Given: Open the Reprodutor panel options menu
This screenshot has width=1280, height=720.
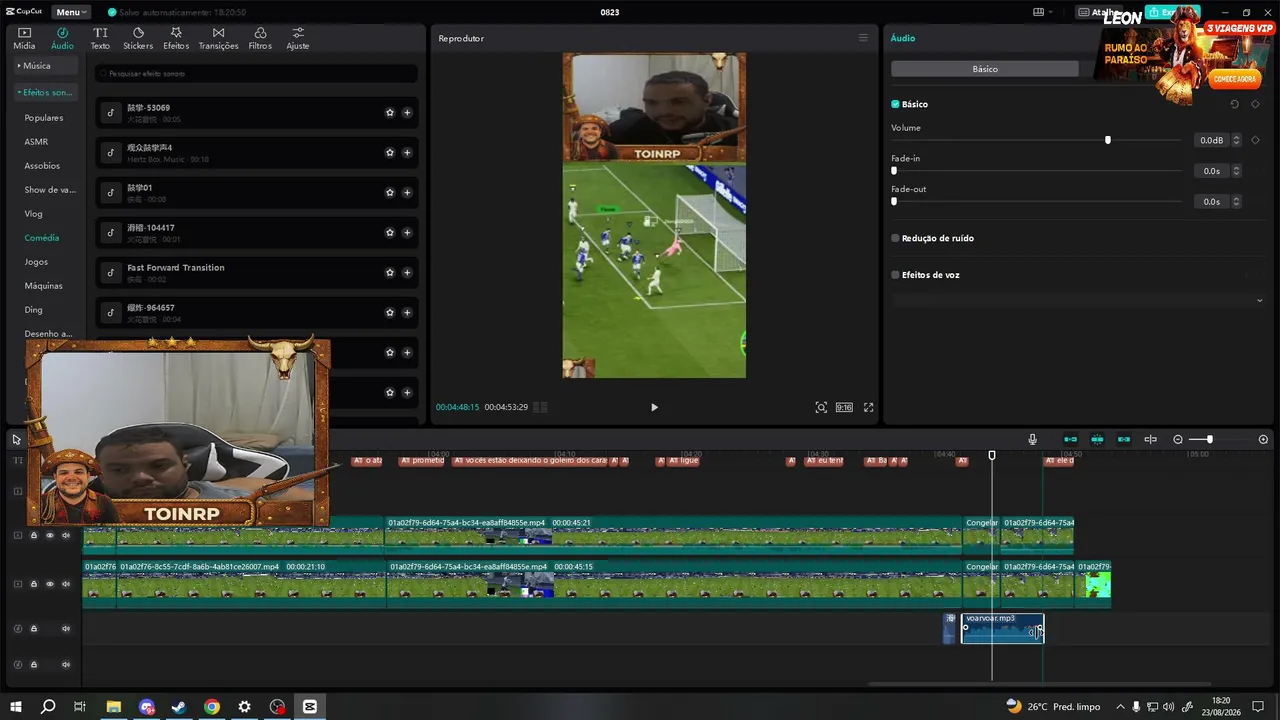Looking at the screenshot, I should tap(863, 38).
